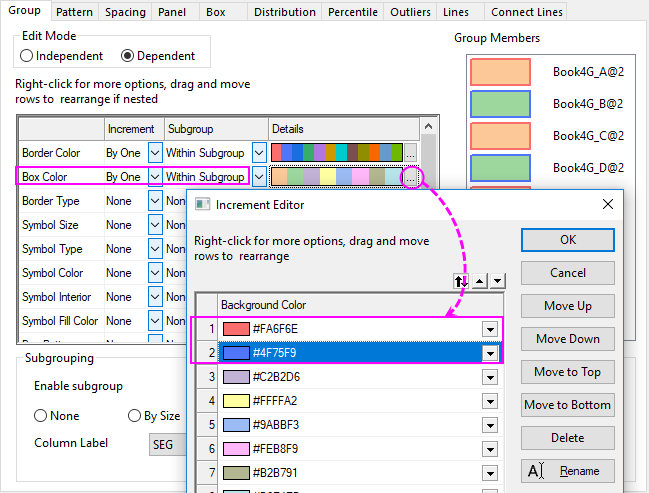
Task: Expand the #FA6F6E color dropdown
Action: (490, 329)
